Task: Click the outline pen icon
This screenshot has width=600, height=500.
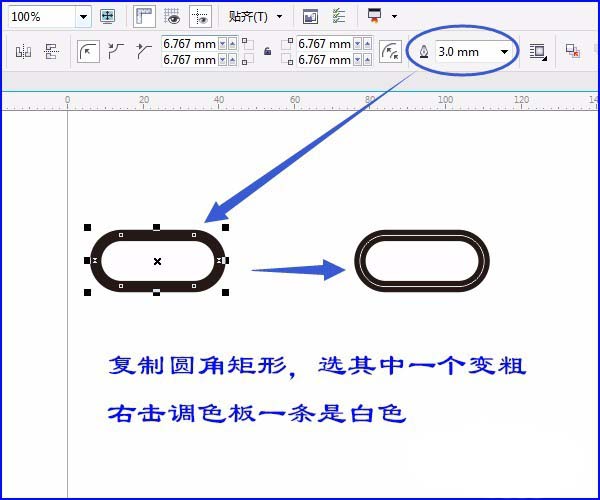Action: [x=424, y=52]
